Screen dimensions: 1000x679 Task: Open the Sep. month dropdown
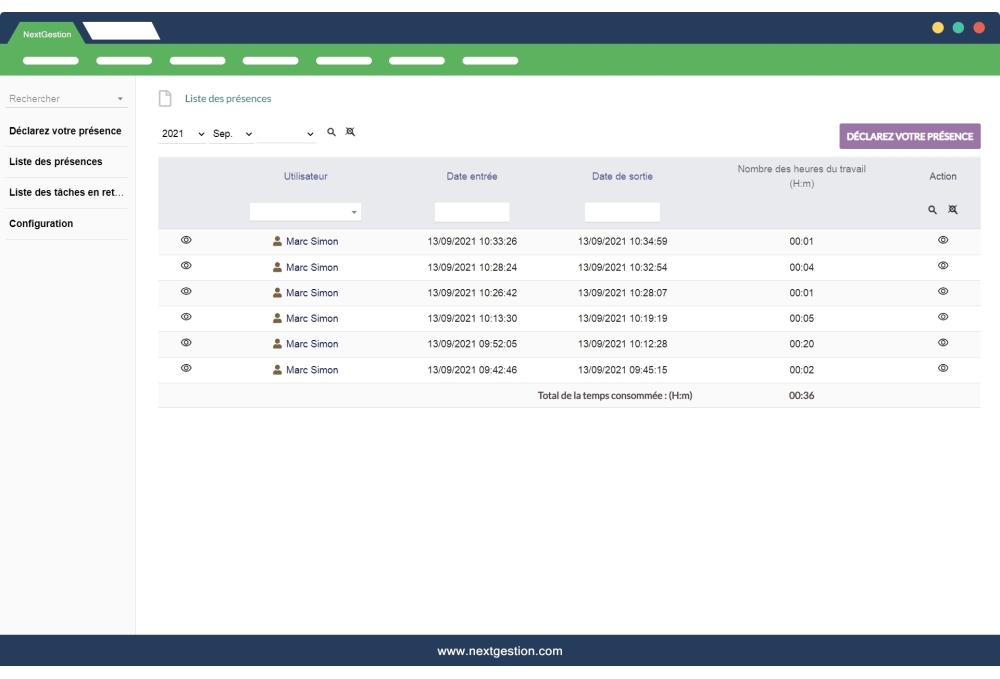[232, 134]
